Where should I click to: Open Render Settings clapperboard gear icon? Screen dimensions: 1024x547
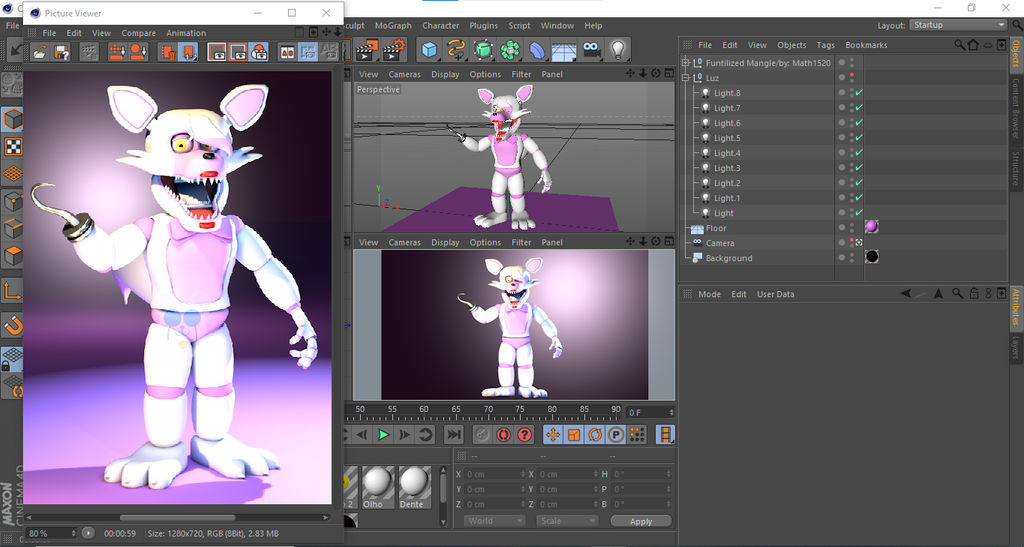click(394, 50)
